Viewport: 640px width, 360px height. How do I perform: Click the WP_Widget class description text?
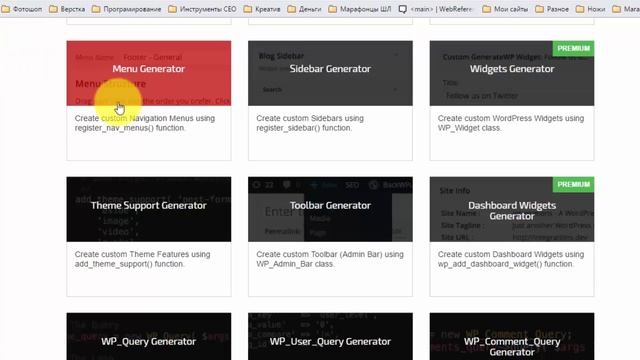click(x=511, y=123)
